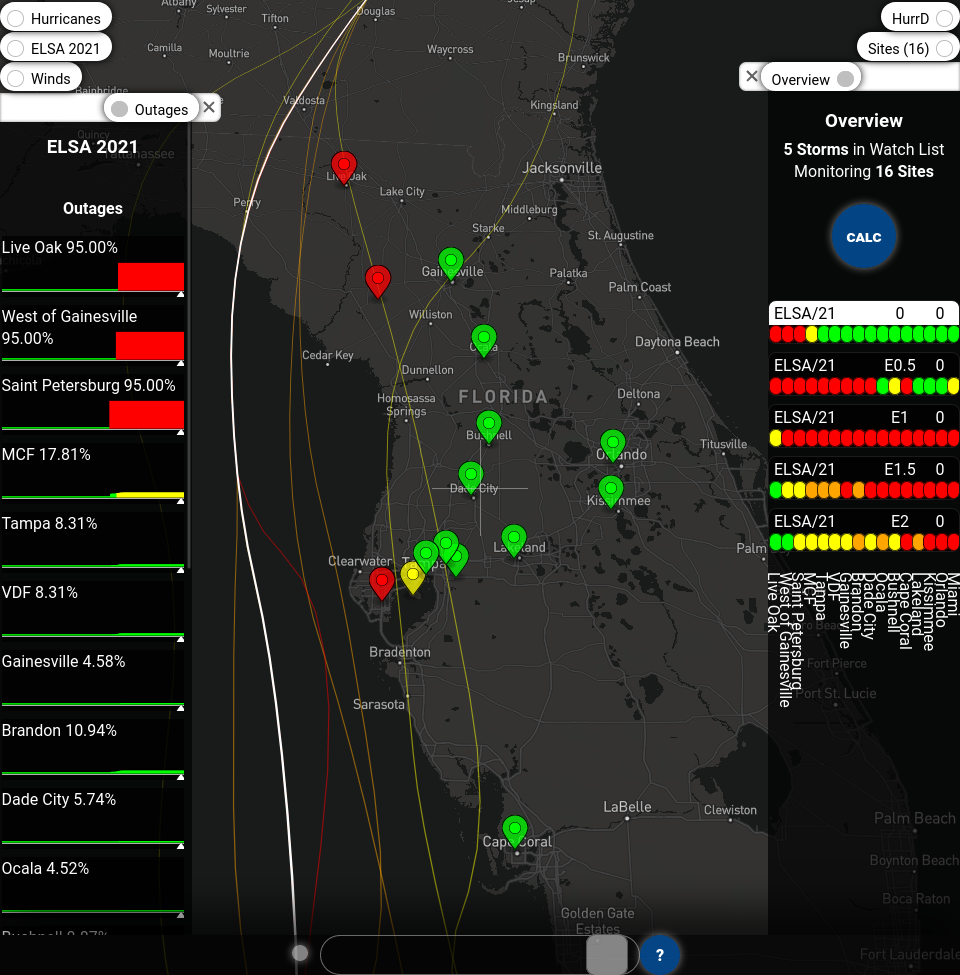Click the timeline slider track

[479, 954]
